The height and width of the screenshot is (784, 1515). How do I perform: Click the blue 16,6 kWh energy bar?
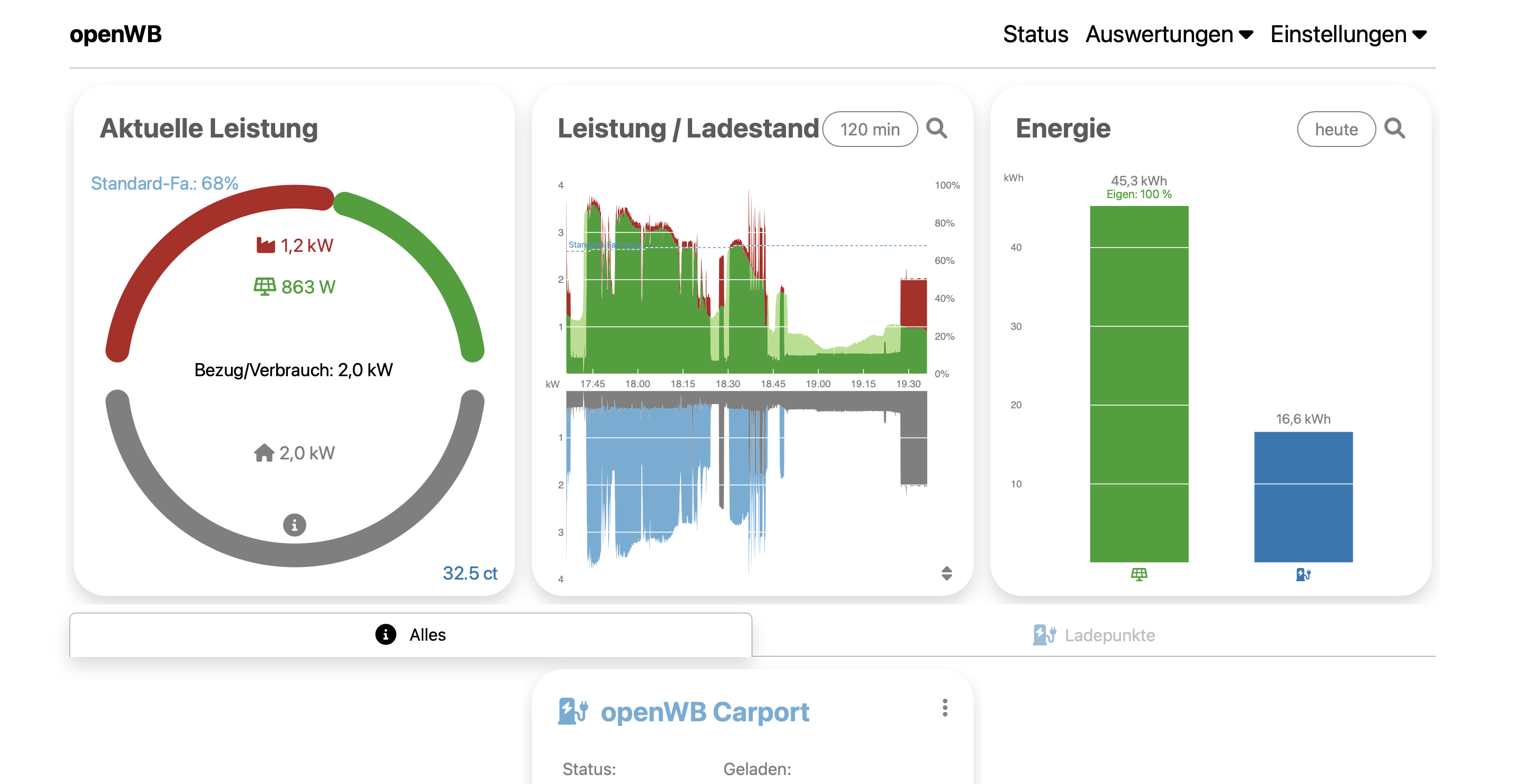[1303, 497]
